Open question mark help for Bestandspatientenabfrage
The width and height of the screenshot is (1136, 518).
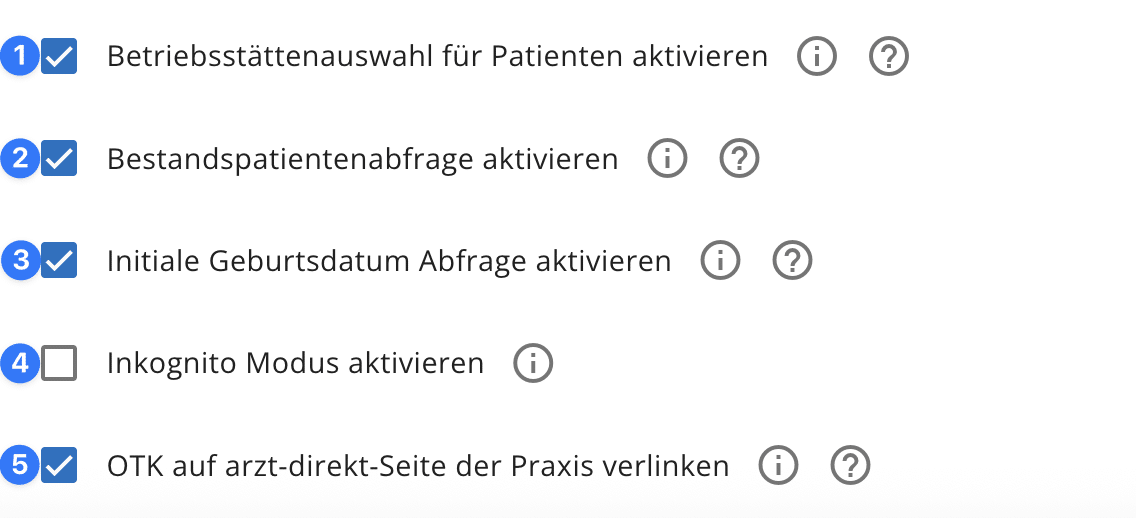[x=740, y=159]
